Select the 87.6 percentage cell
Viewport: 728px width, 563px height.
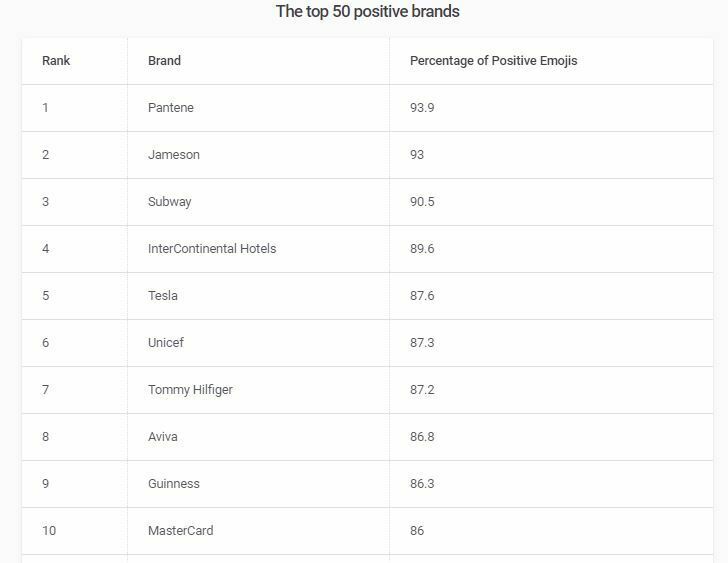[x=422, y=296]
